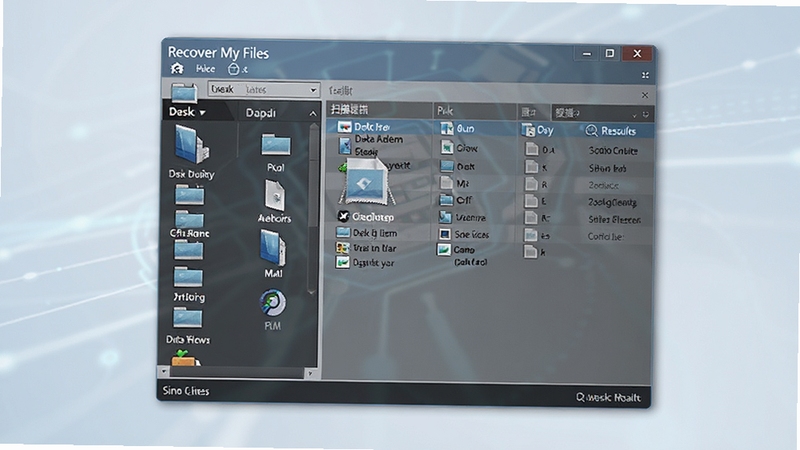Click the picture icon beside Vrai tn Mar

pos(342,248)
